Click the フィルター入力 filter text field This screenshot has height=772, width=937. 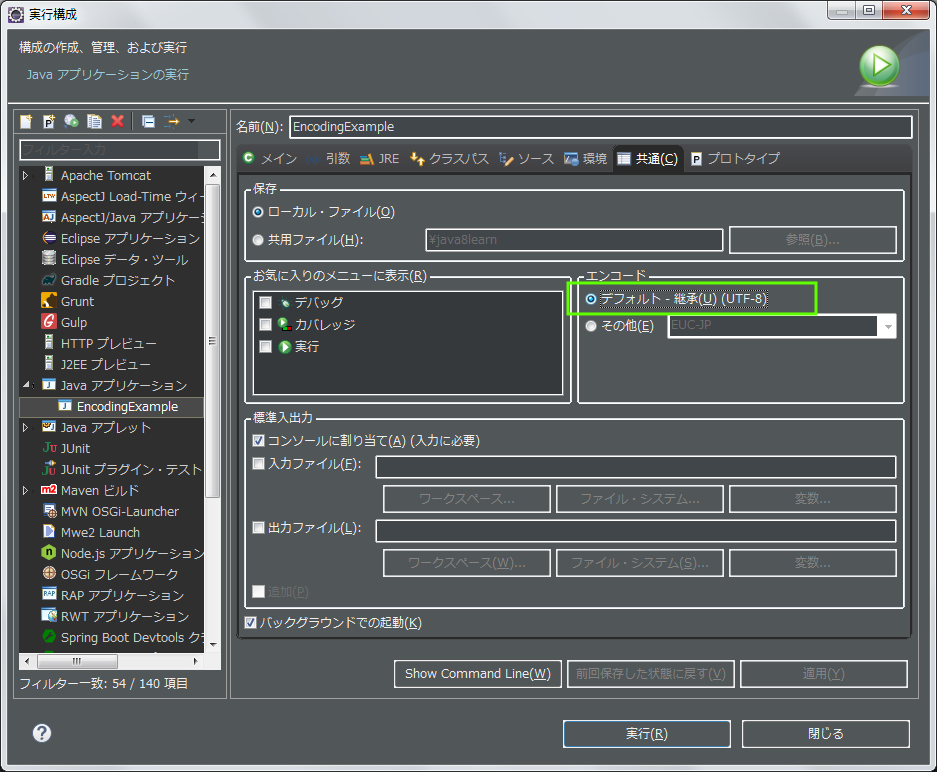coord(119,149)
